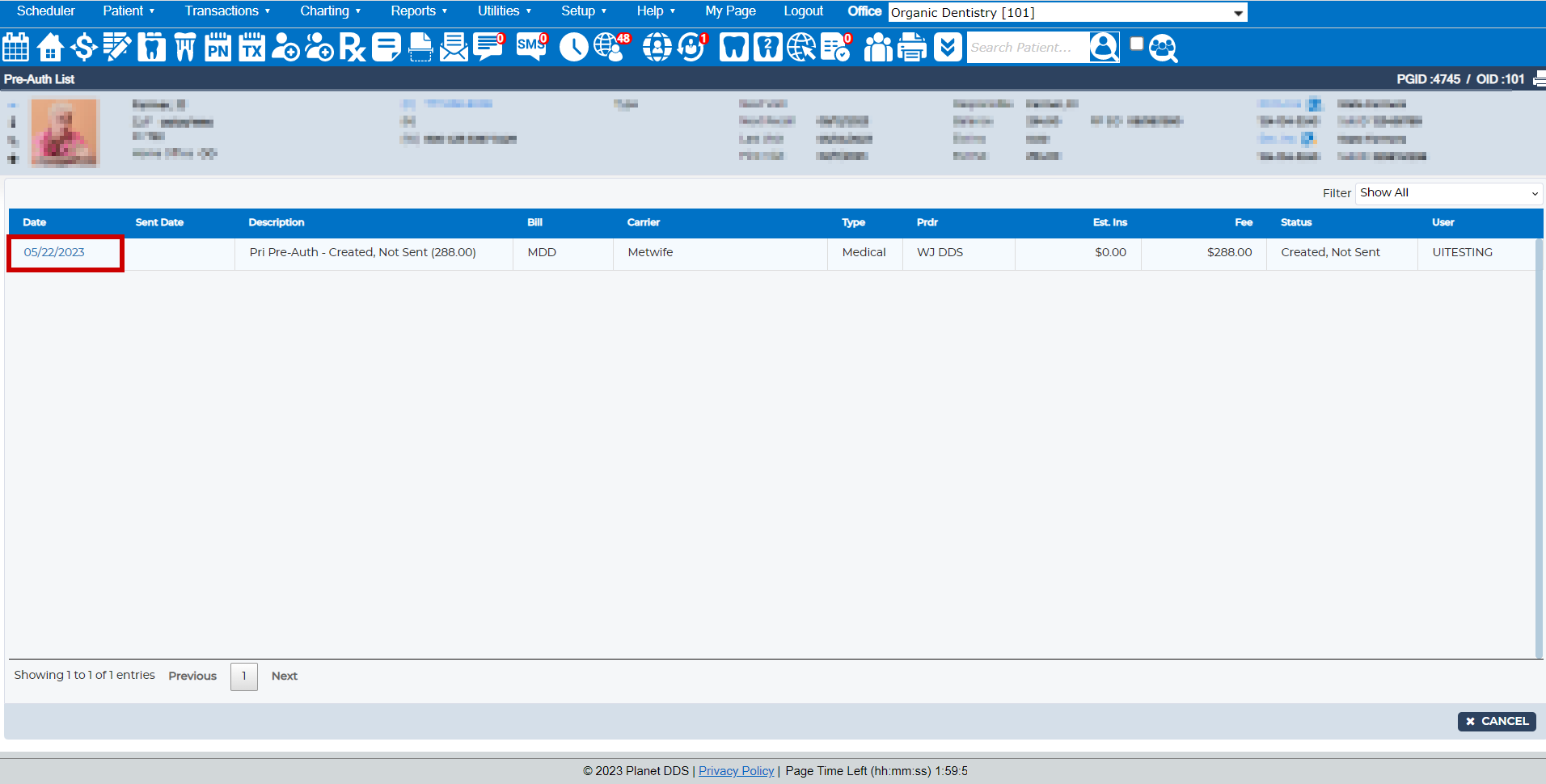Toggle the checkbox beside patient search
Image resolution: width=1546 pixels, height=784 pixels.
click(x=1137, y=44)
